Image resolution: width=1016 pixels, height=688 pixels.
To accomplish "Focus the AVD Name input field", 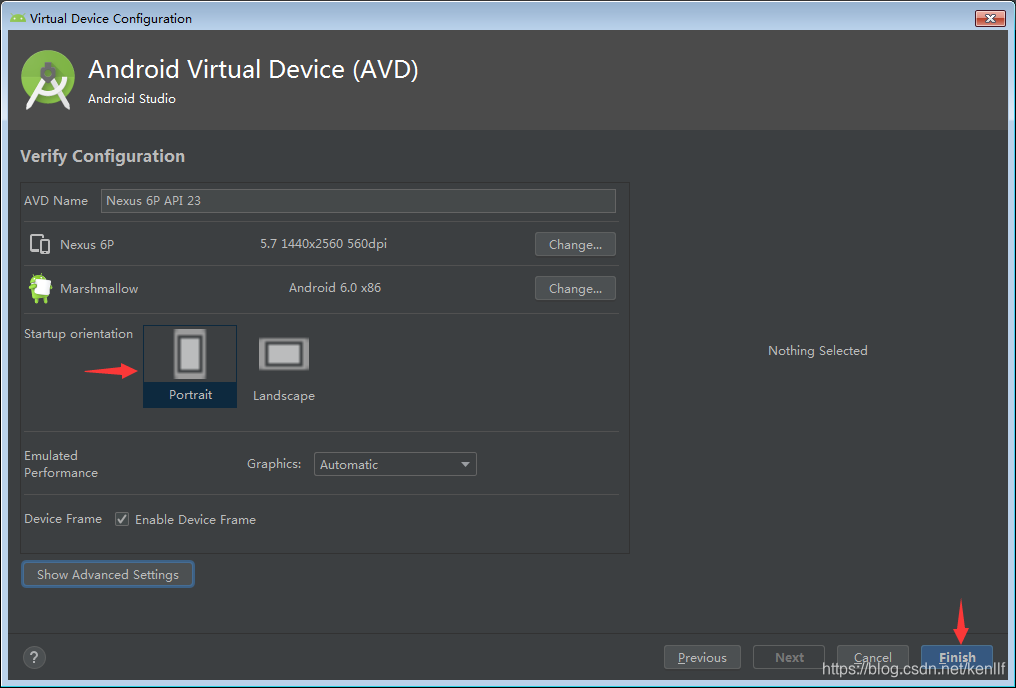I will tap(358, 201).
